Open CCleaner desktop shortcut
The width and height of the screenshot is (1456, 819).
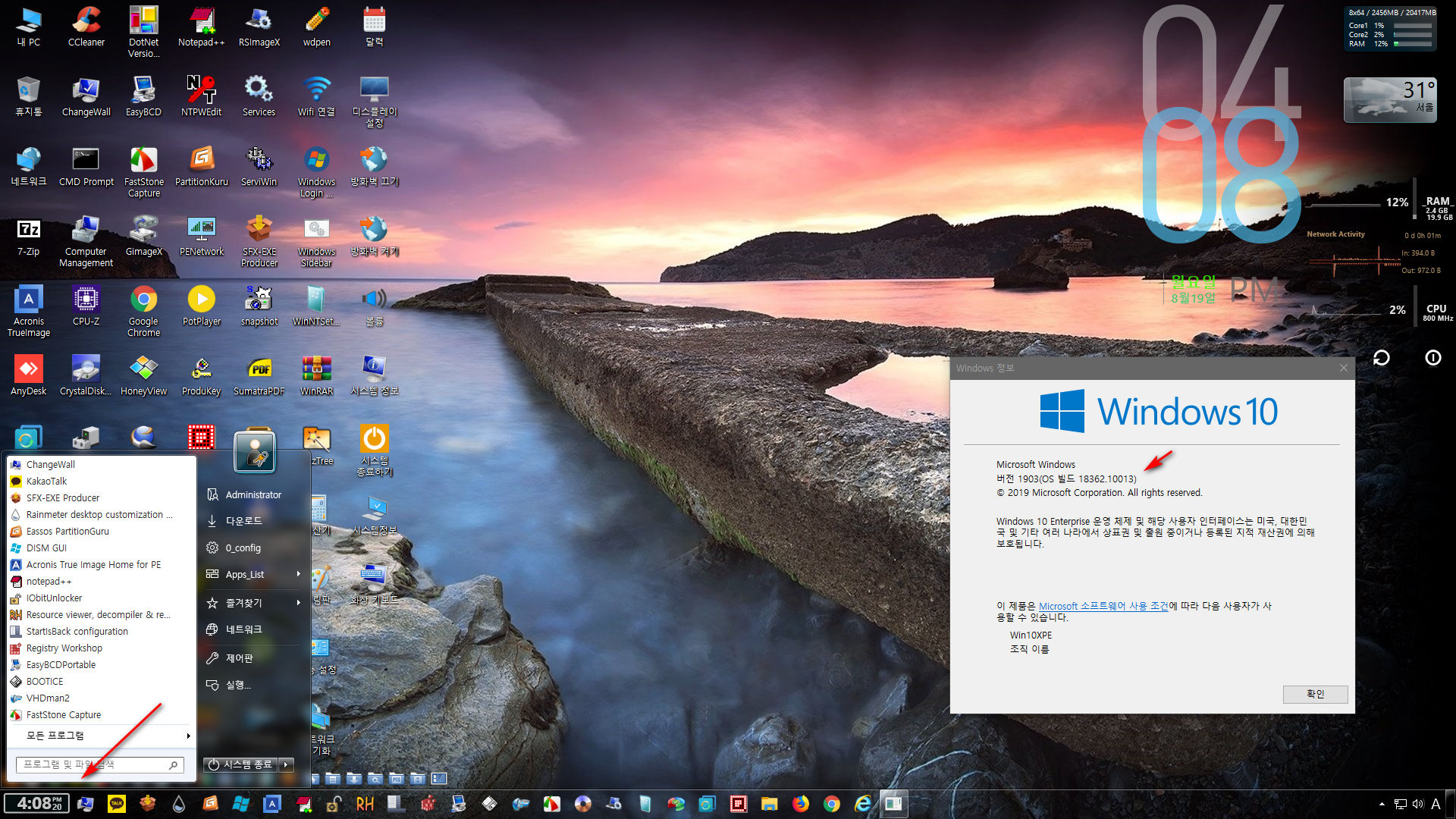tap(86, 27)
